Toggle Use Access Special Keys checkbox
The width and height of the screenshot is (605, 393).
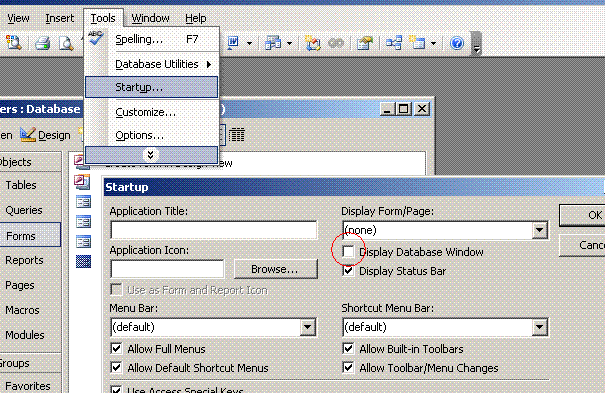(116, 389)
